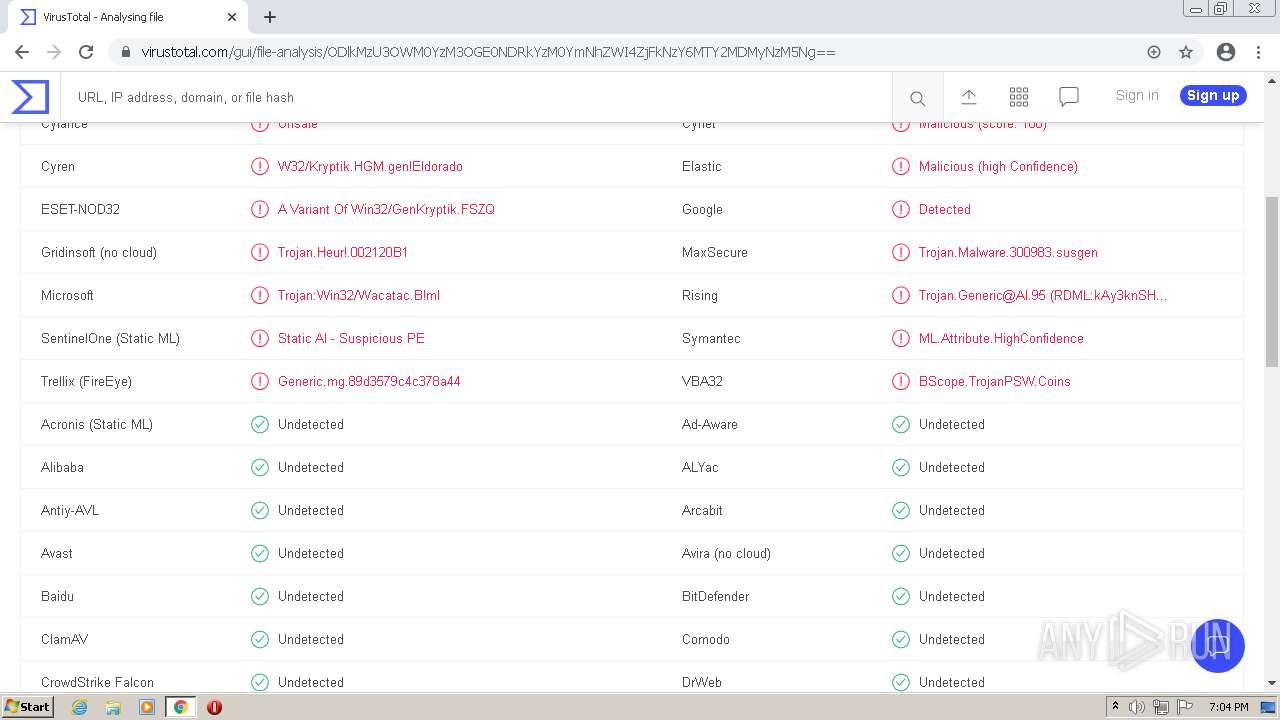Show hidden tray icons arrow
1280x720 pixels.
[x=1115, y=707]
